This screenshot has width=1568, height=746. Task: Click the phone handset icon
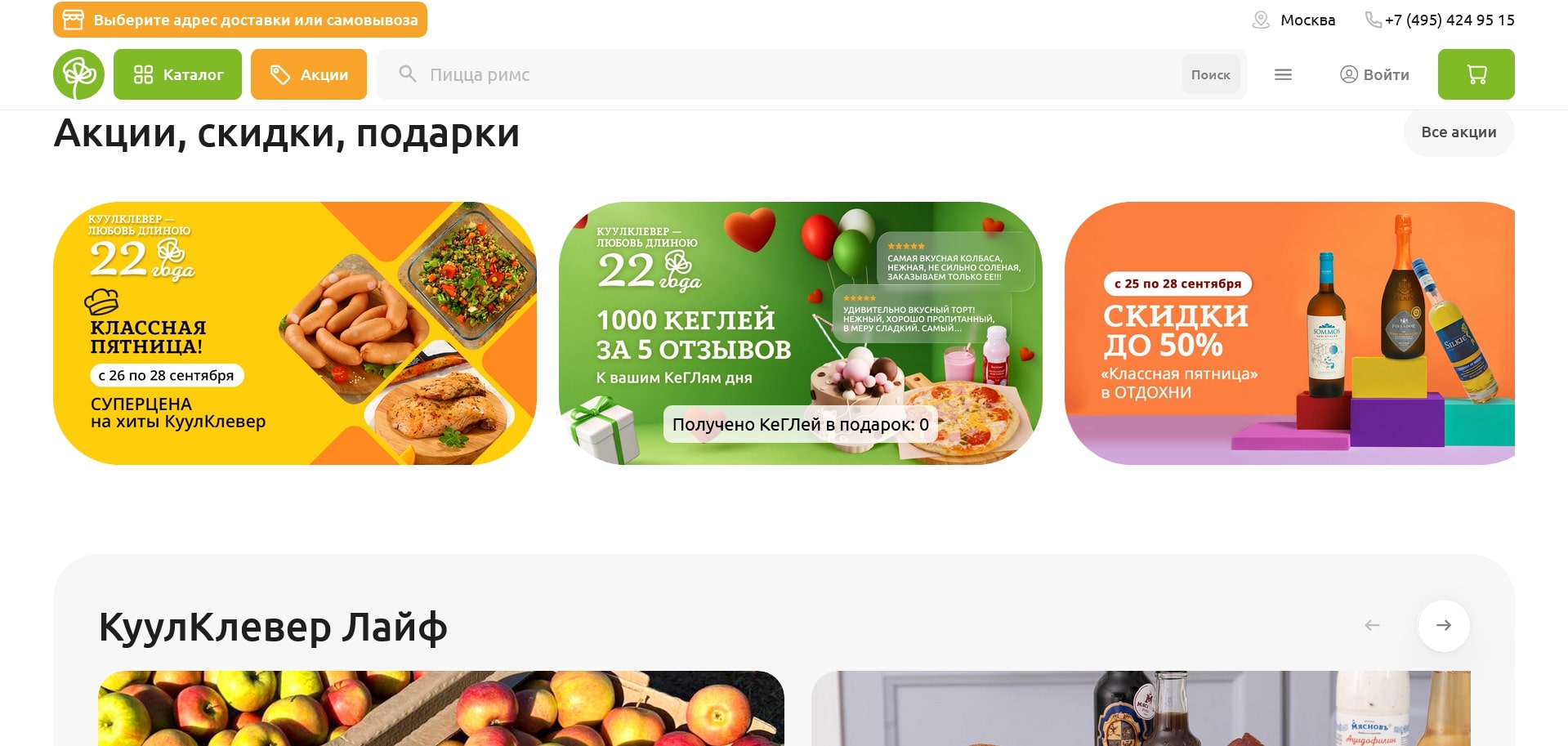[1374, 20]
